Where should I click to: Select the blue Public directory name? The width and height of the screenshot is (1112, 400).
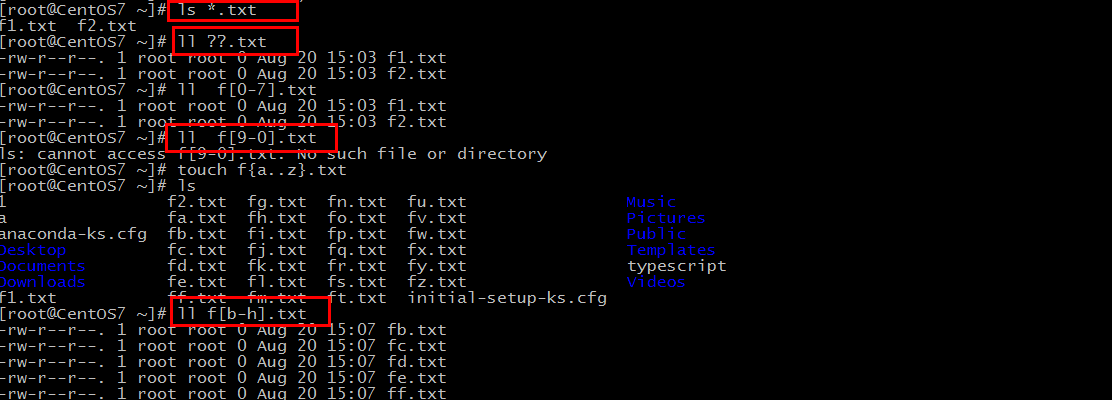click(x=656, y=234)
